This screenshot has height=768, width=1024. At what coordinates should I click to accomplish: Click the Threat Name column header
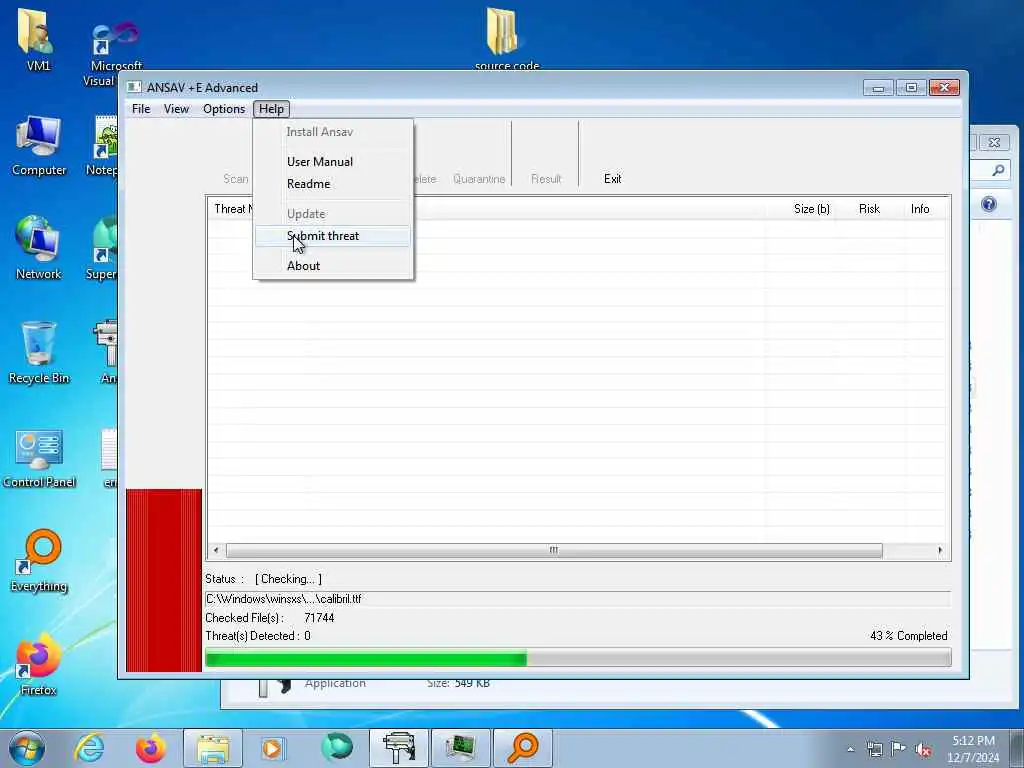pos(233,209)
